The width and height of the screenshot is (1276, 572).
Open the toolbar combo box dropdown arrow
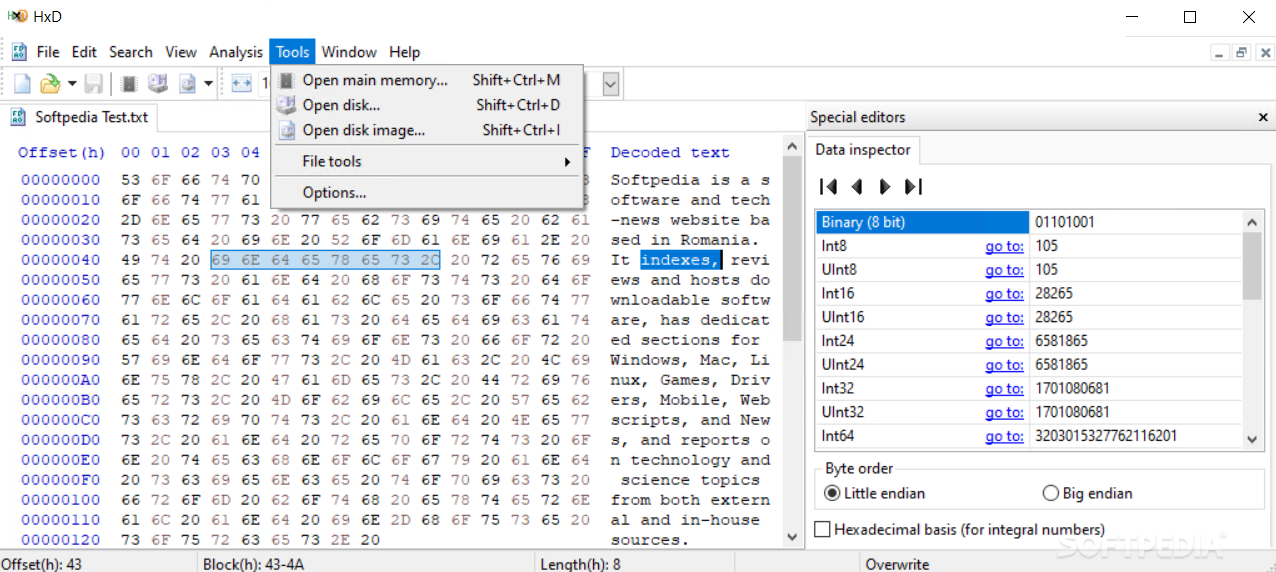tap(609, 84)
